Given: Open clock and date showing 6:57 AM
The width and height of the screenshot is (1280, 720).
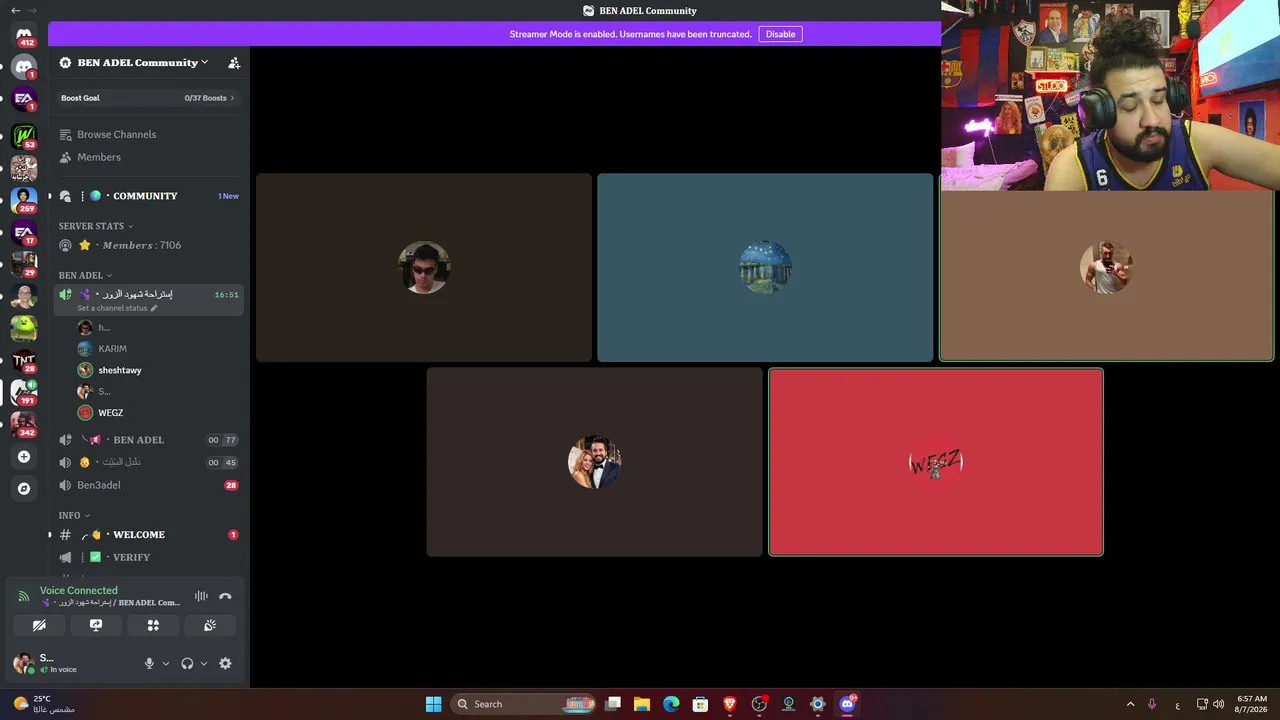Looking at the screenshot, I should pos(1251,704).
